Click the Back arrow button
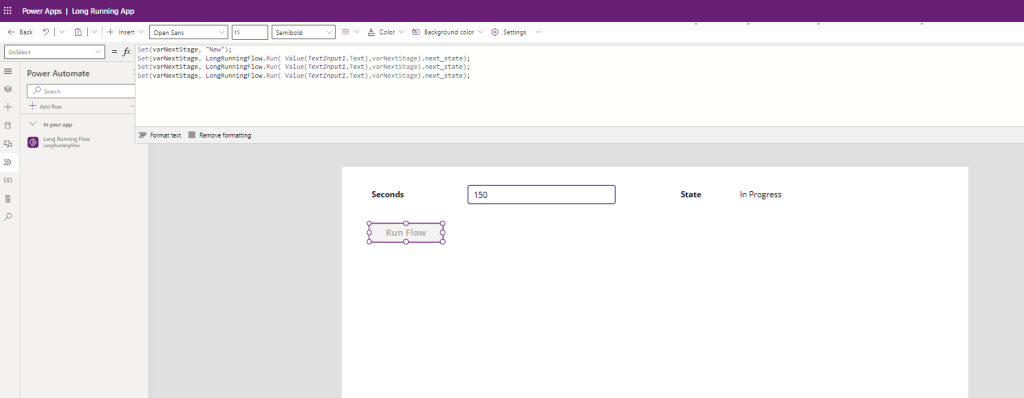The image size is (1024, 398). pyautogui.click(x=20, y=32)
